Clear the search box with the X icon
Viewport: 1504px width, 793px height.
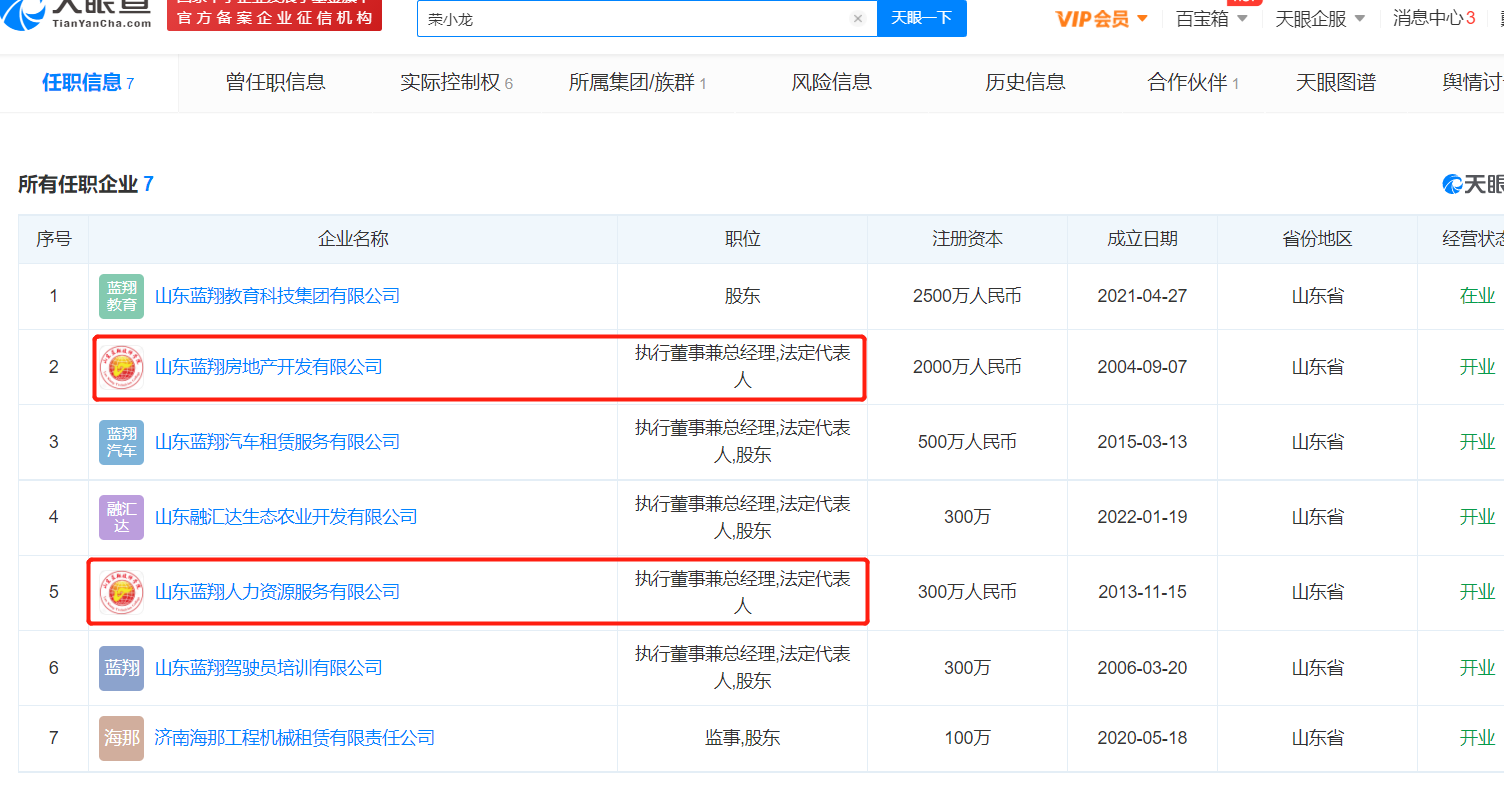coord(857,18)
